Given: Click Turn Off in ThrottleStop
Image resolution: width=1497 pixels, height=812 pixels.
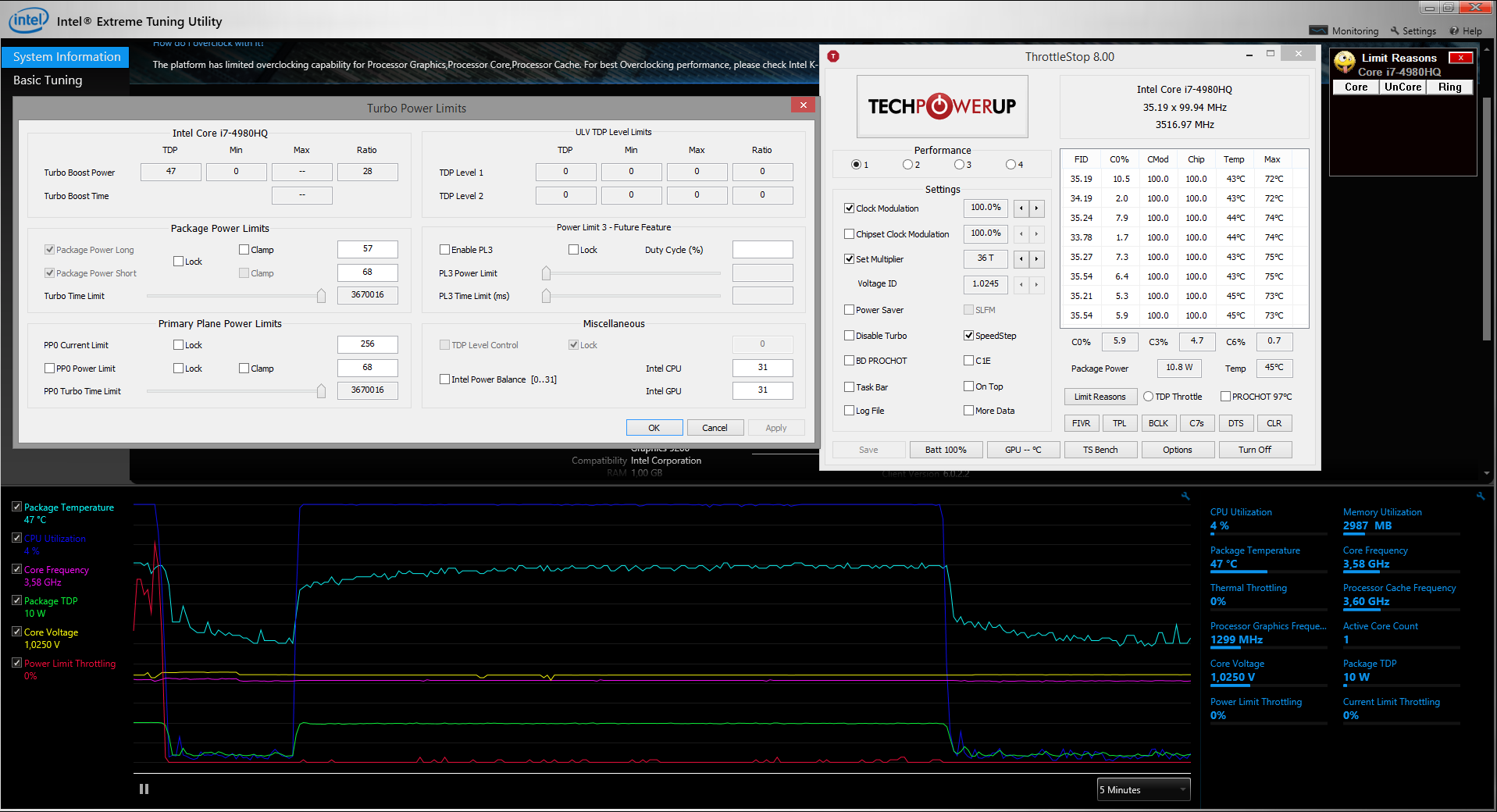Looking at the screenshot, I should pyautogui.click(x=1254, y=450).
